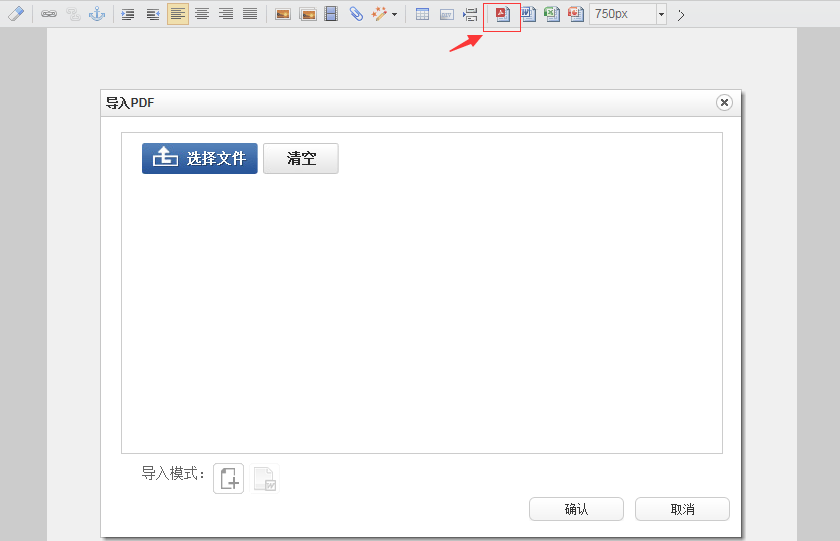This screenshot has height=541, width=840.
Task: Toggle left text alignment
Action: tap(178, 14)
